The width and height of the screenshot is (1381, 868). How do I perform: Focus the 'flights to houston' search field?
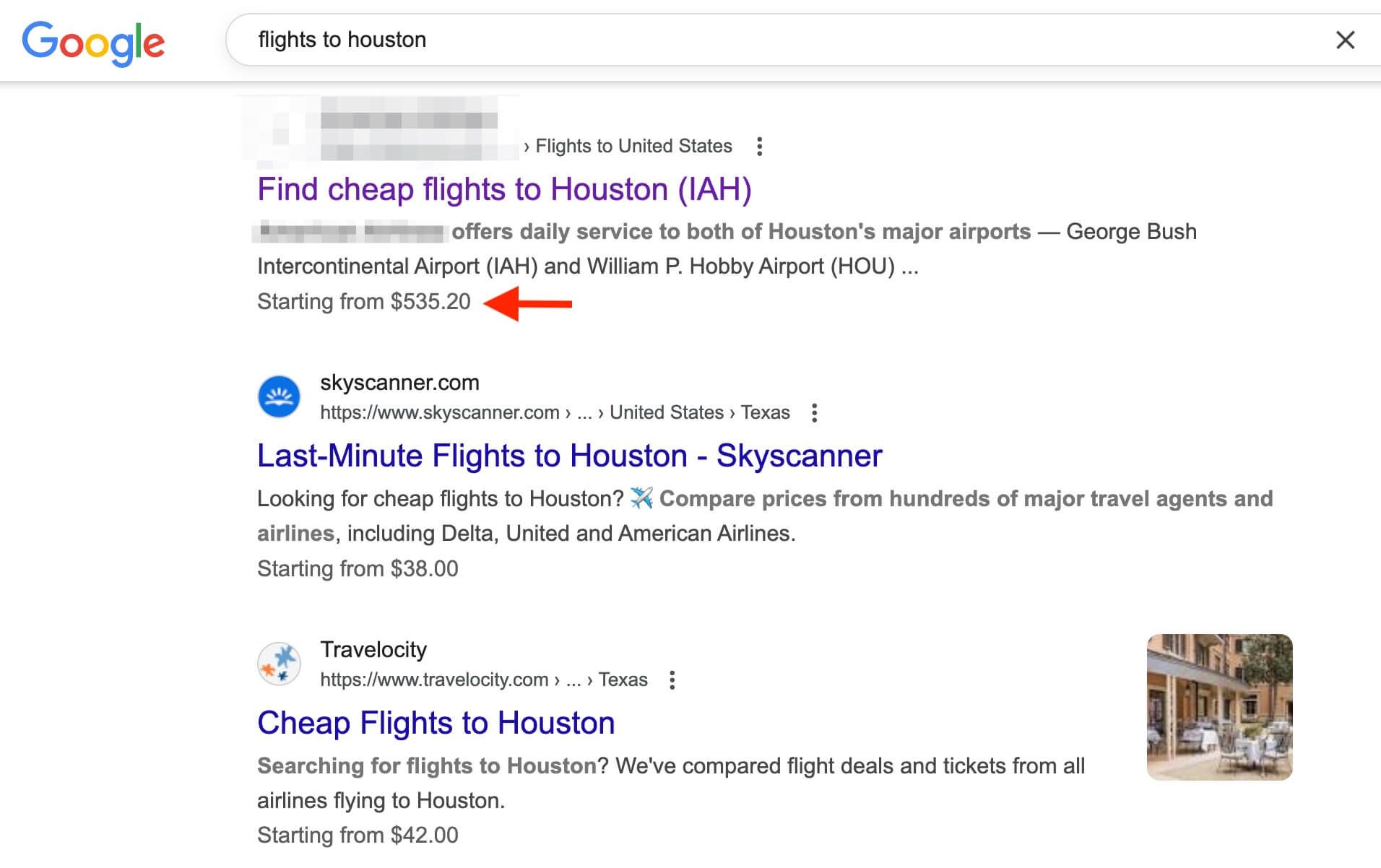click(x=722, y=40)
